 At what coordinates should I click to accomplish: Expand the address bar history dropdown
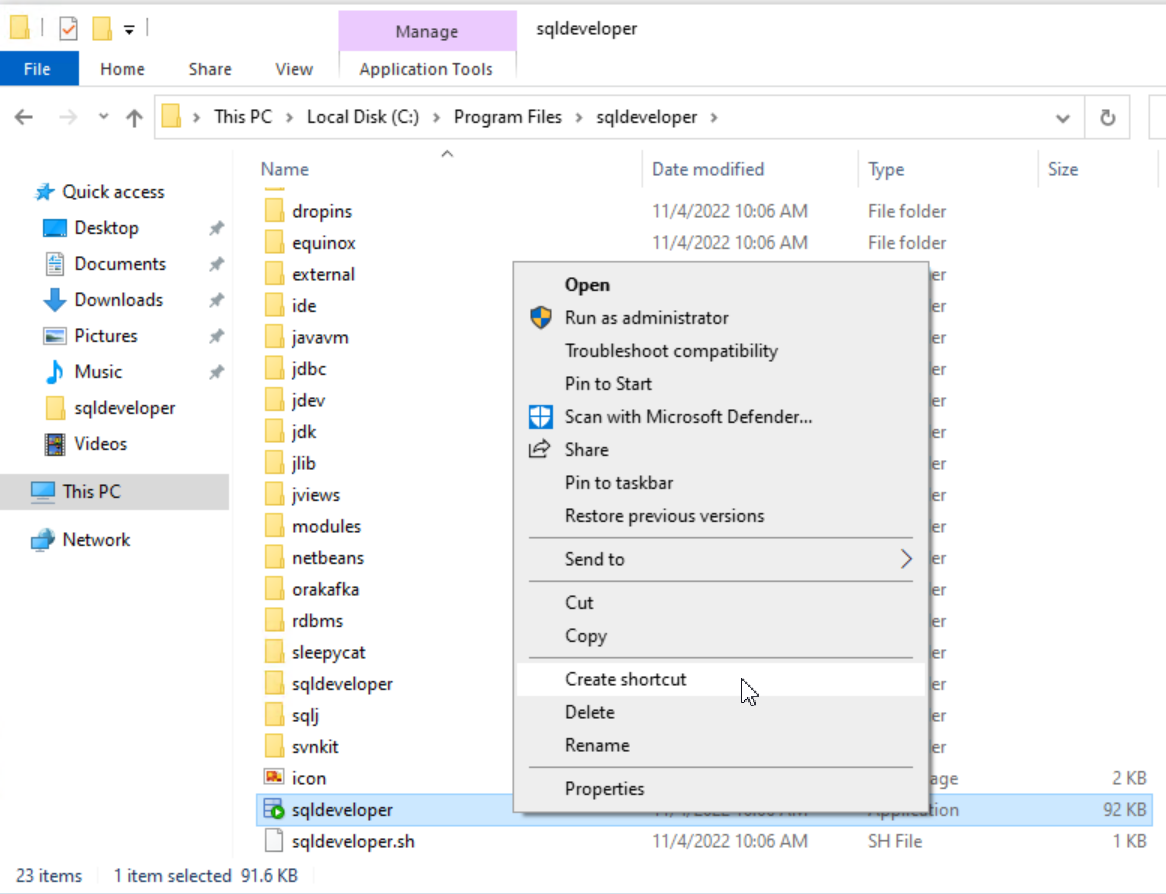[x=1063, y=118]
